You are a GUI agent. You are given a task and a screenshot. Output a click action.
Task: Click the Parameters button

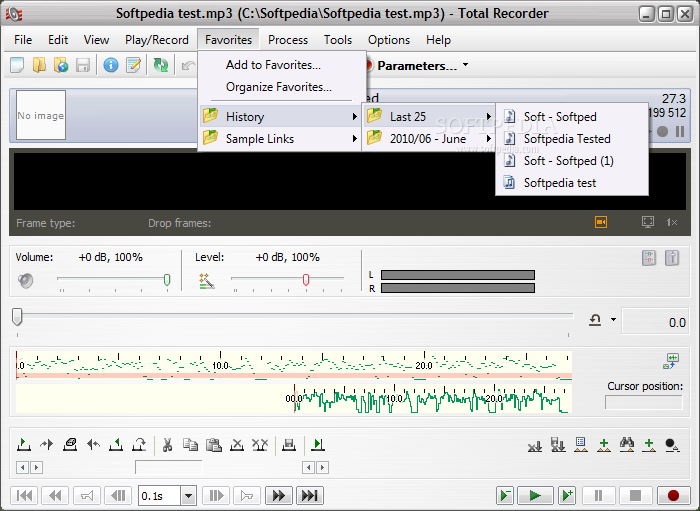pos(415,66)
